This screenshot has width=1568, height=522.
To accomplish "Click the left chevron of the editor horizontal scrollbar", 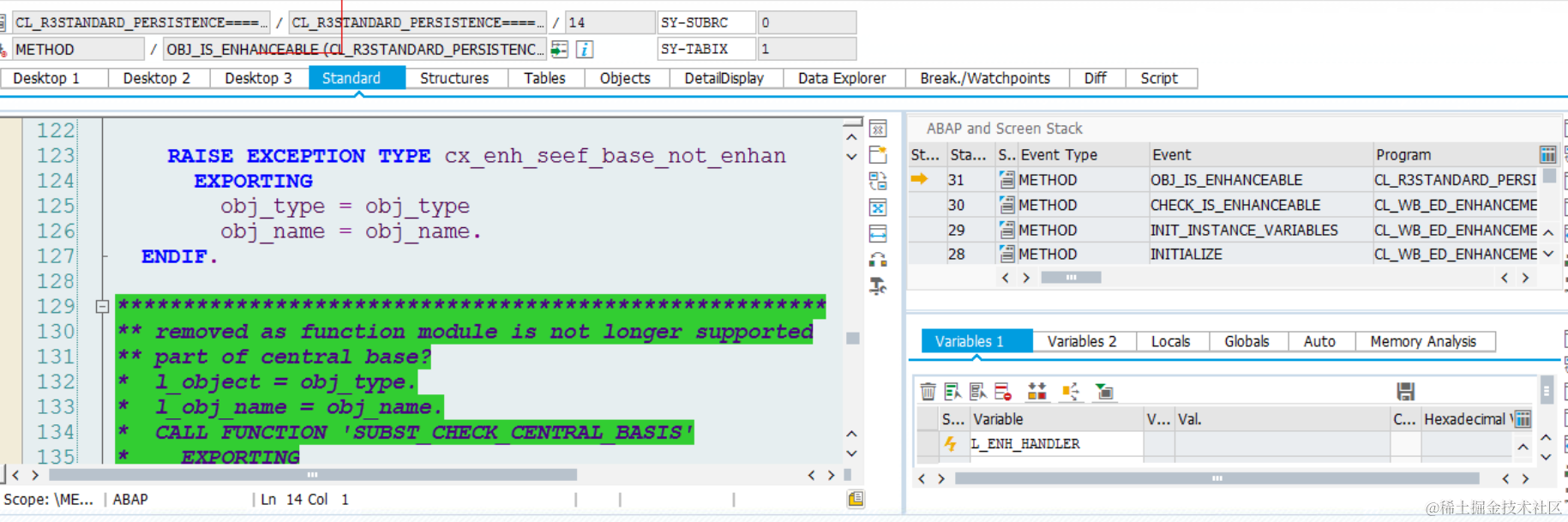I will (15, 475).
